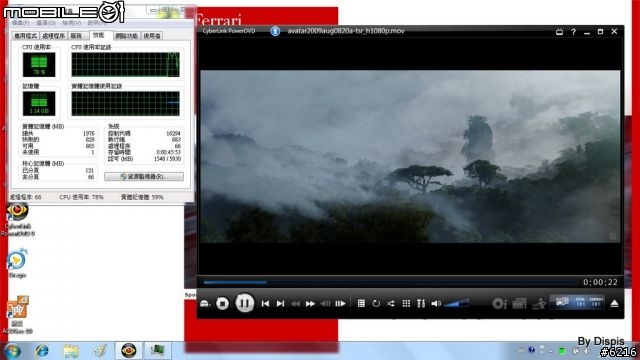The height and width of the screenshot is (360, 640).
Task: Click the 0:00:22 elapsed time readout
Action: [x=600, y=282]
